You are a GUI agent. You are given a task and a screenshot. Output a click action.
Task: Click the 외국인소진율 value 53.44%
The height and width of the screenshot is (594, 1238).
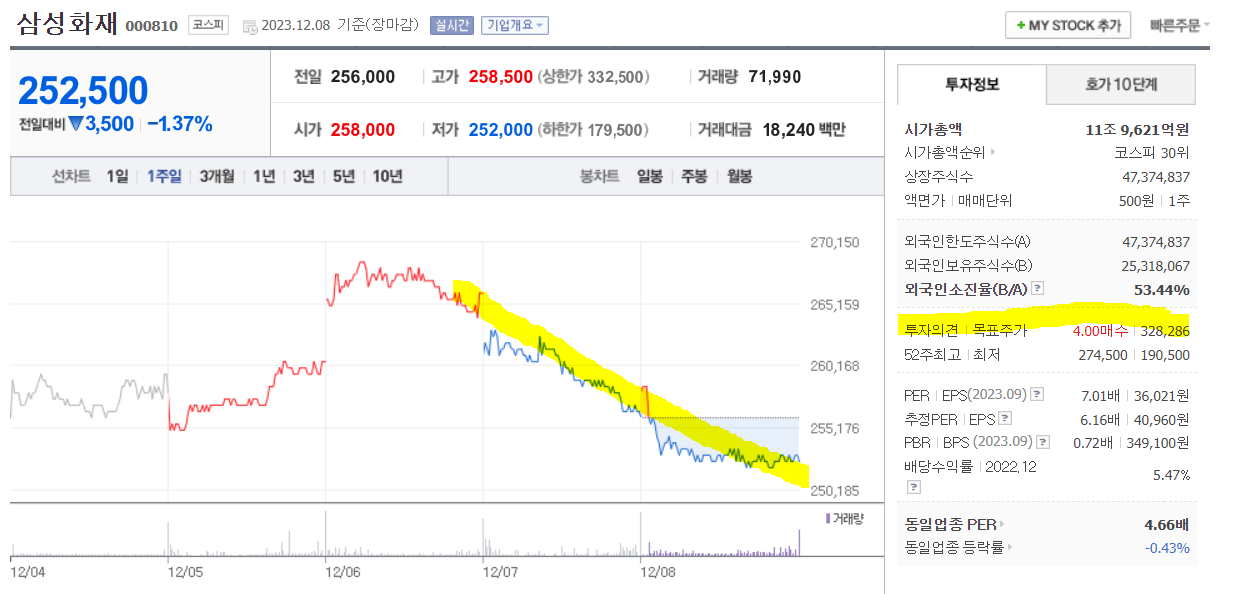(1162, 290)
